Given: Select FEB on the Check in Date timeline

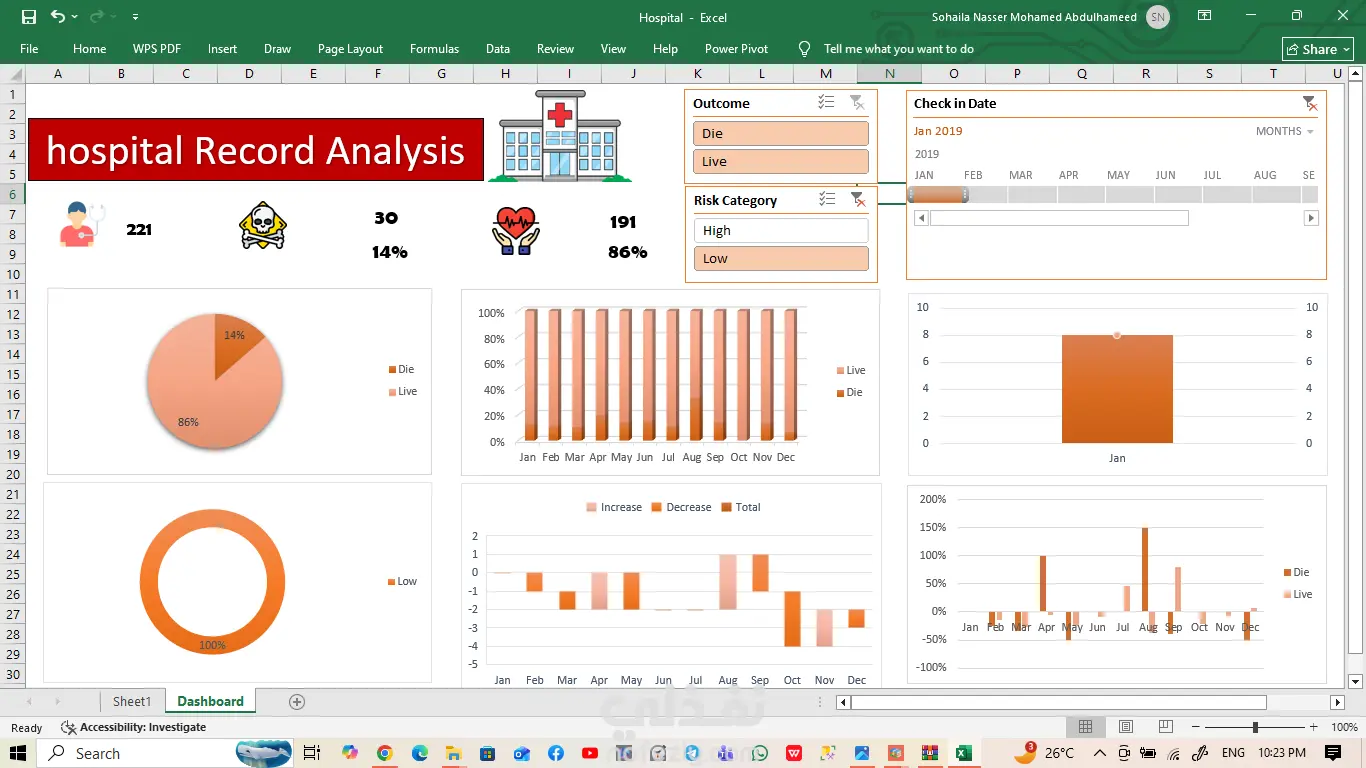Looking at the screenshot, I should click(984, 195).
